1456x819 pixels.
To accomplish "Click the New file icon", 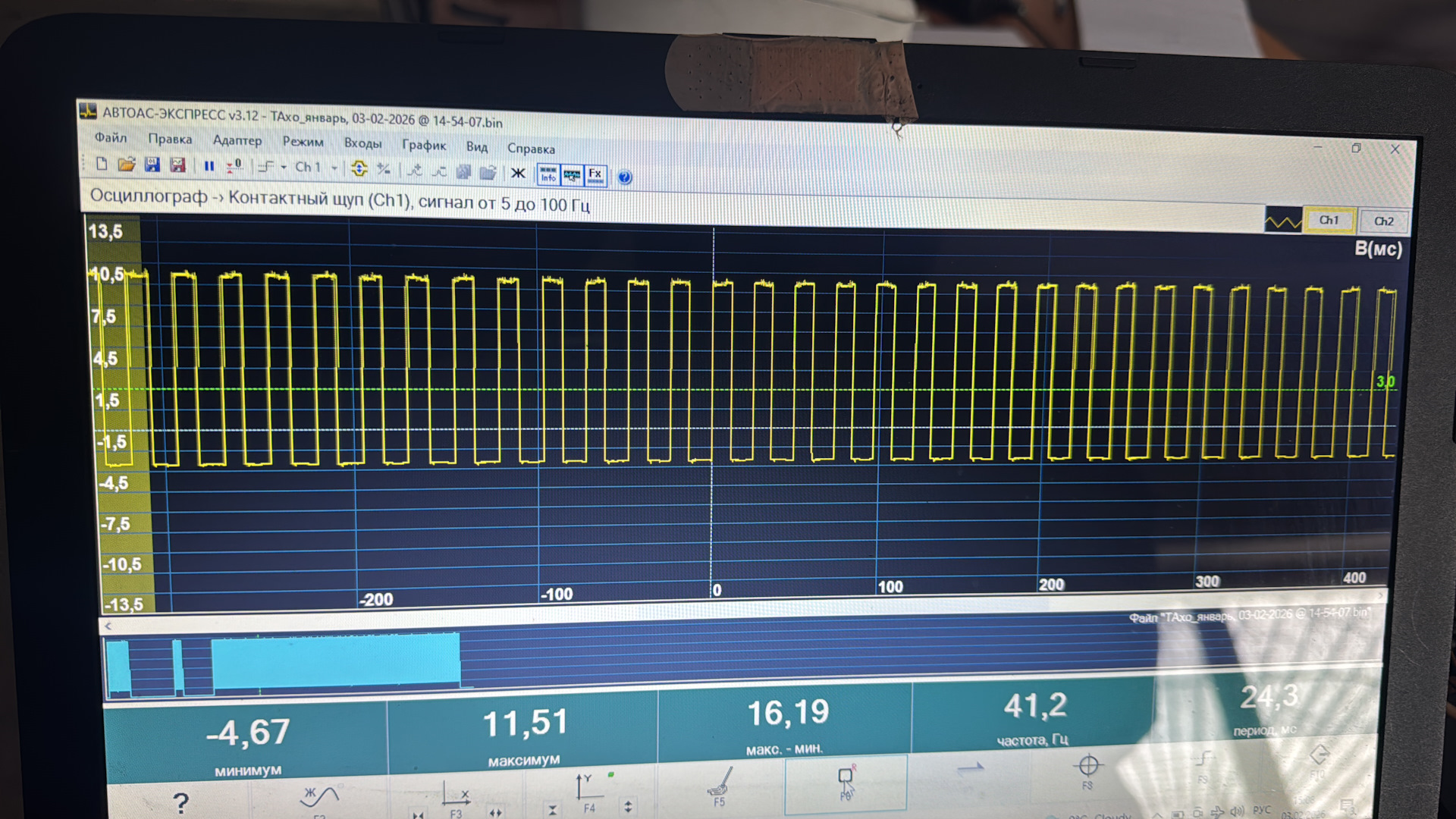I will (x=102, y=164).
